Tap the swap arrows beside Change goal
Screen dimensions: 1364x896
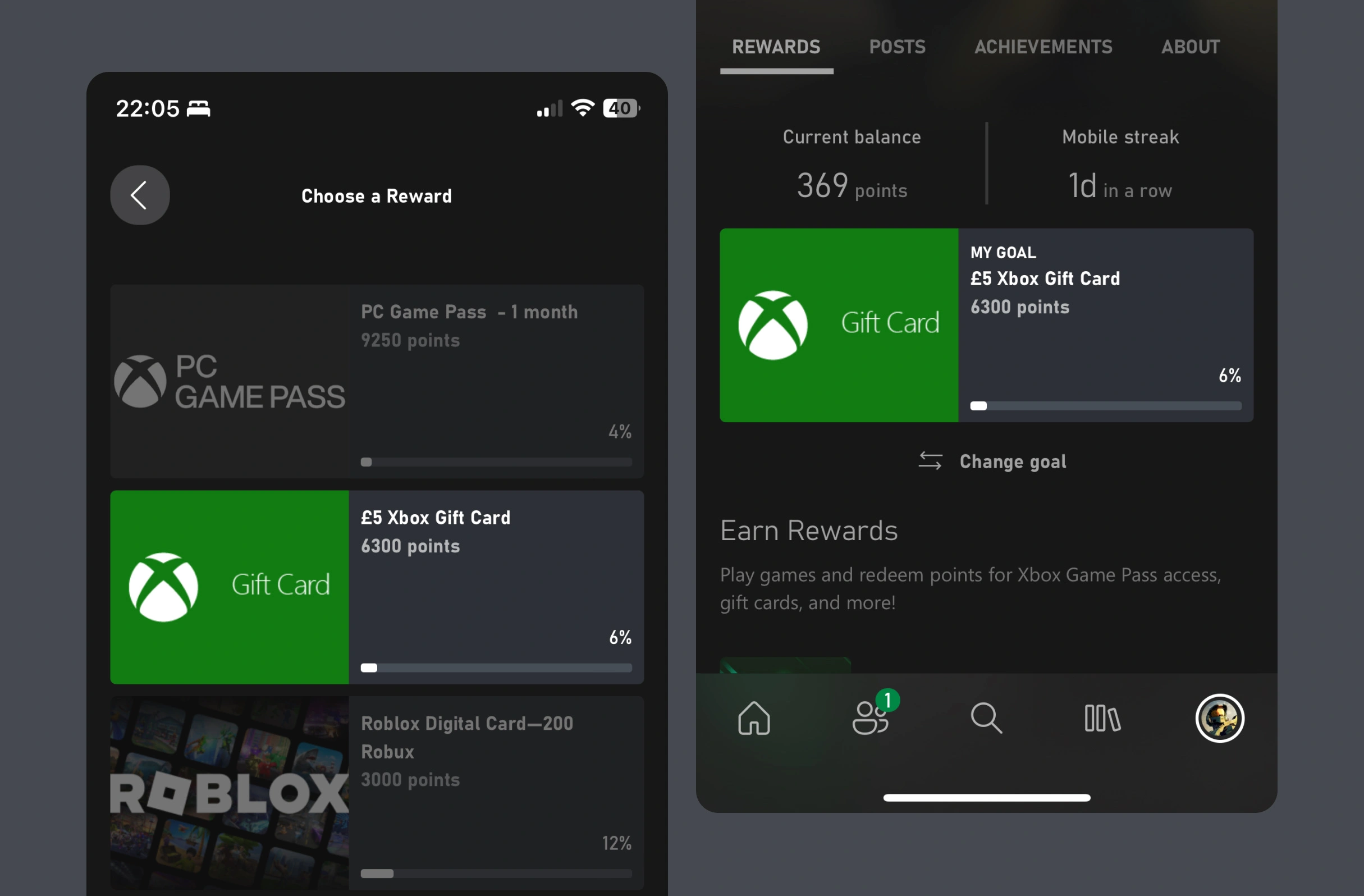click(930, 461)
